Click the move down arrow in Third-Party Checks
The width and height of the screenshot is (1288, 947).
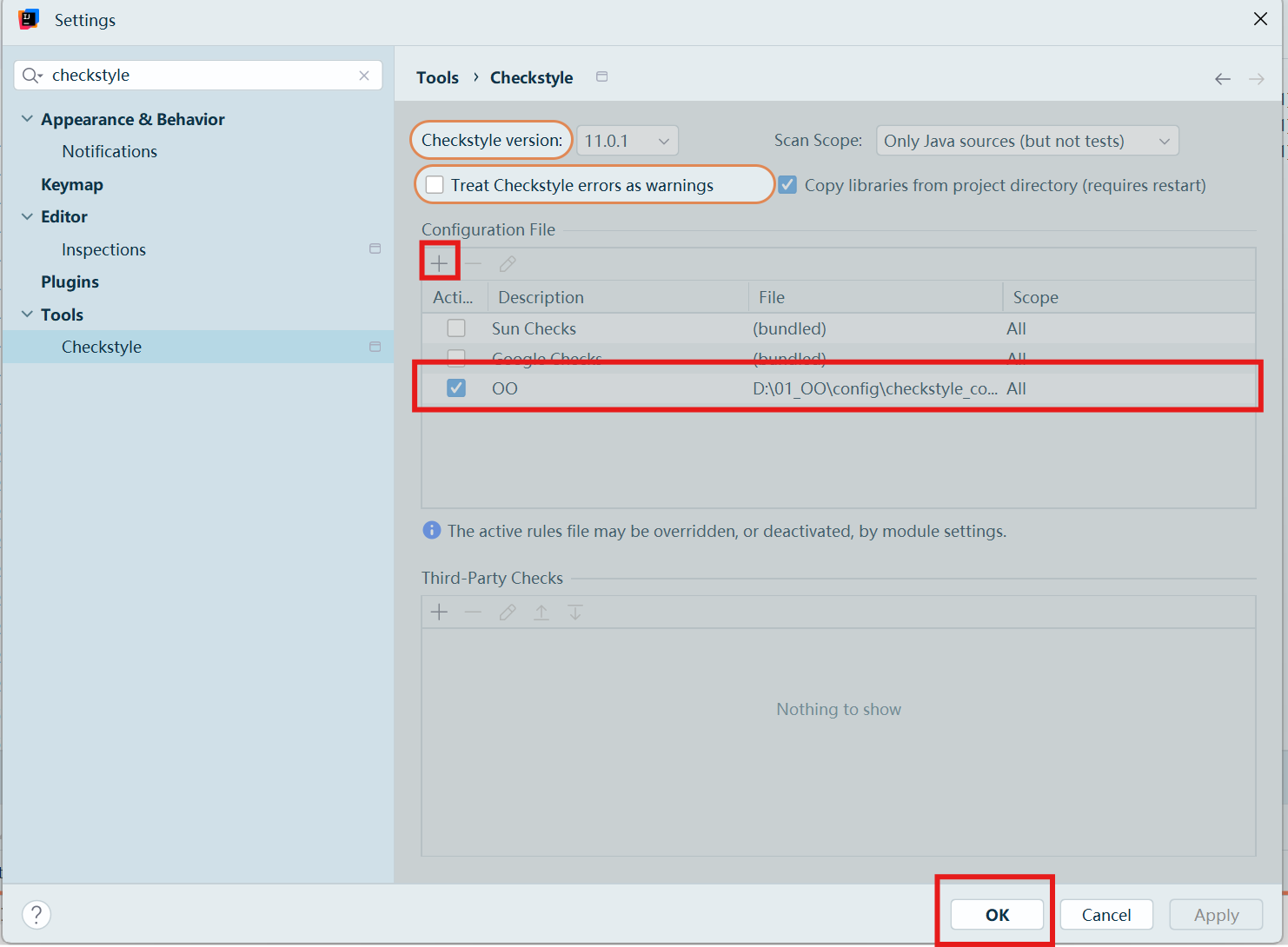coord(575,613)
